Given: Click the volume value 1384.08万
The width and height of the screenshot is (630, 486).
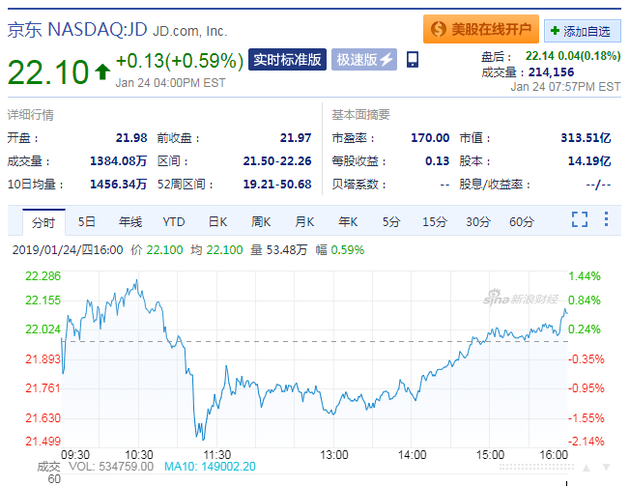Looking at the screenshot, I should 119,161.
